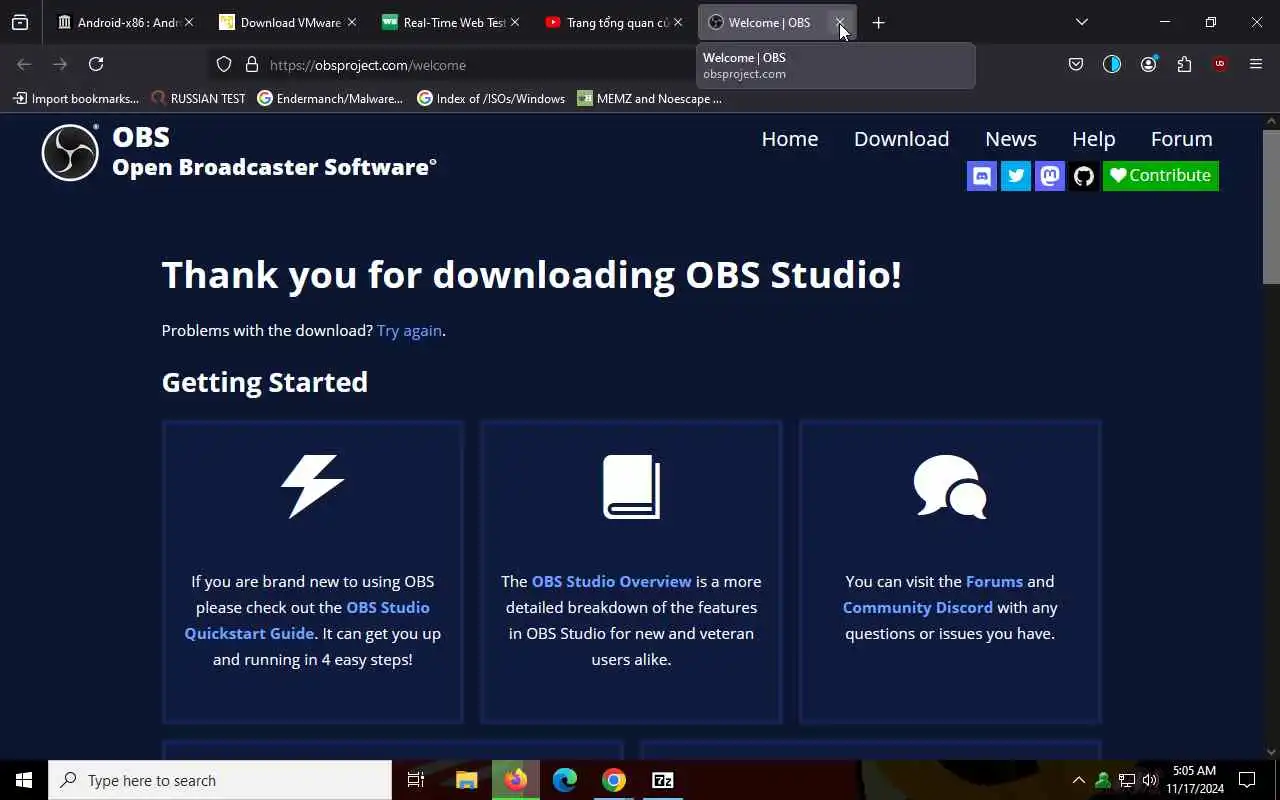Screen dimensions: 1280x800
Task: Open the Firefox View icon
Action: tap(20, 22)
